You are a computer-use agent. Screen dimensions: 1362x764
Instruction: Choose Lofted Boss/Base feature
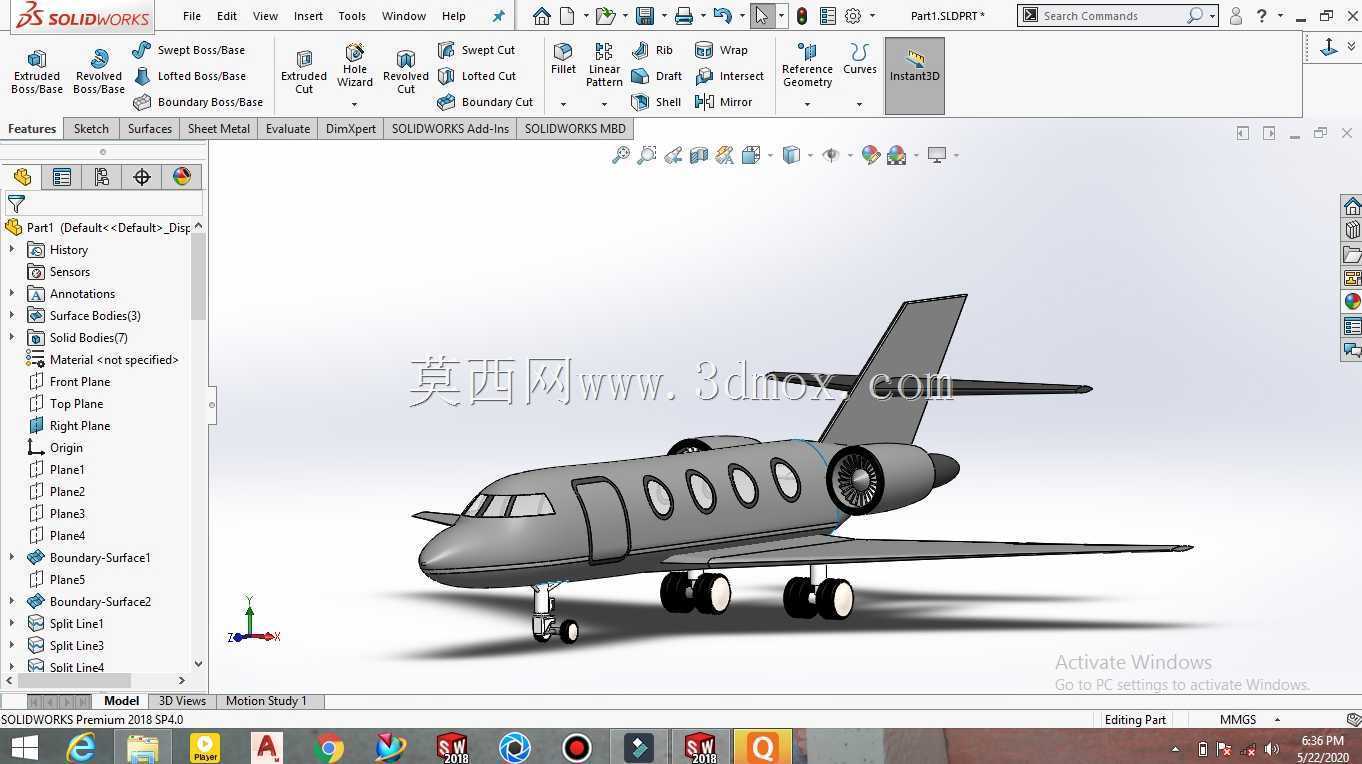tap(189, 76)
